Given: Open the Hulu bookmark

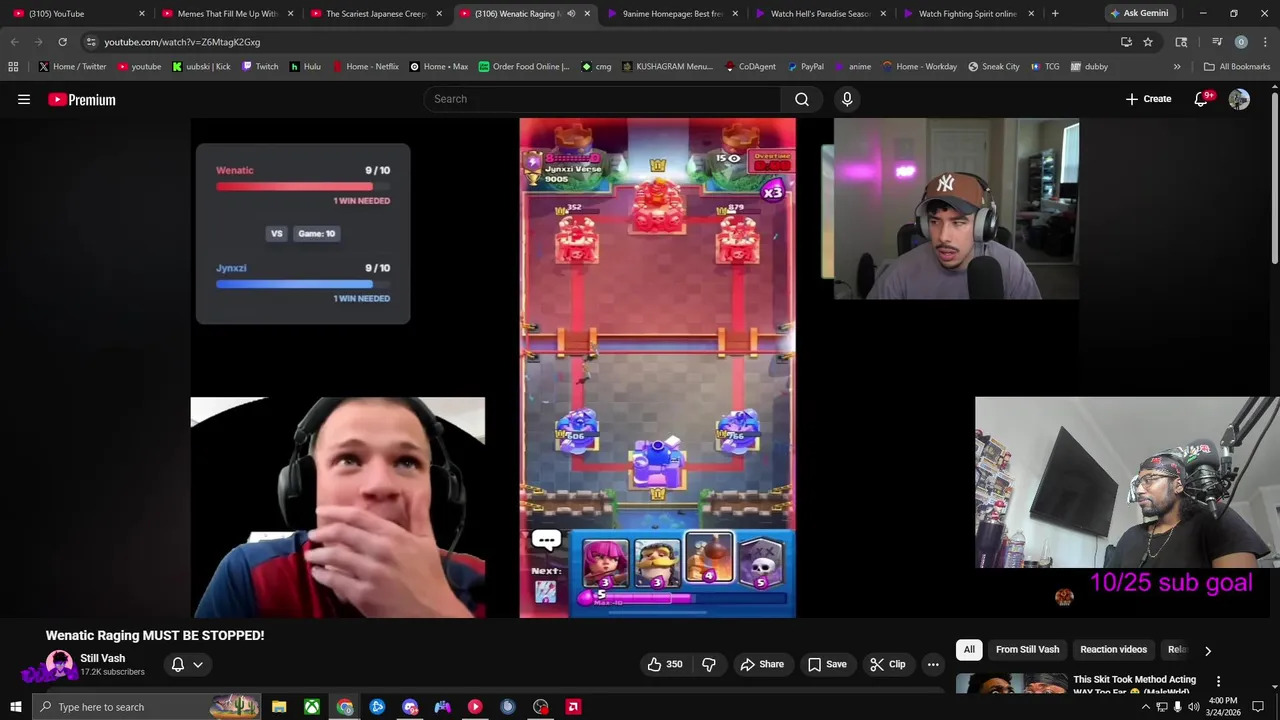Looking at the screenshot, I should click(x=305, y=67).
